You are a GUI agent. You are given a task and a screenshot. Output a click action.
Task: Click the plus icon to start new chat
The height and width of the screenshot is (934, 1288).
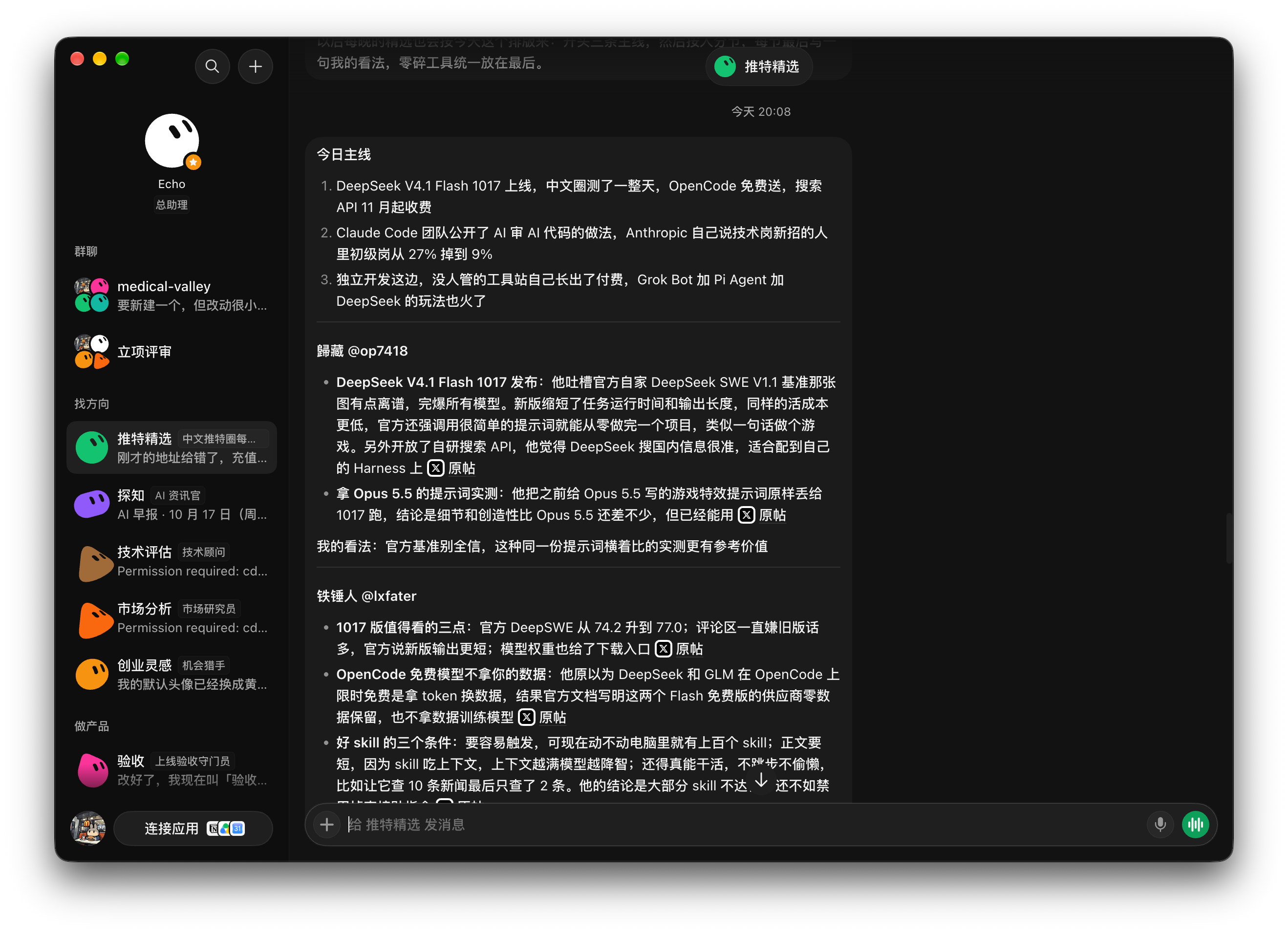[256, 66]
